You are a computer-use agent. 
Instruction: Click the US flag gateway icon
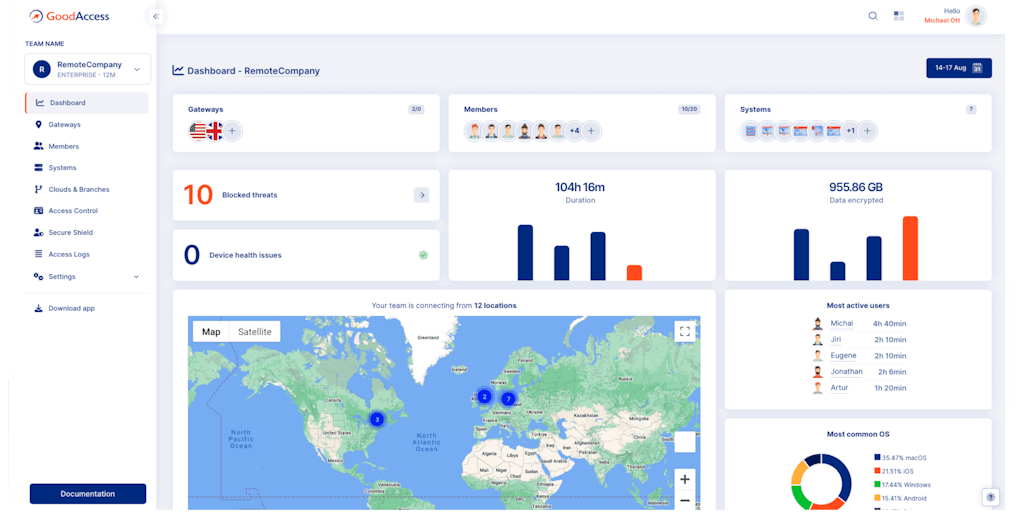point(198,131)
